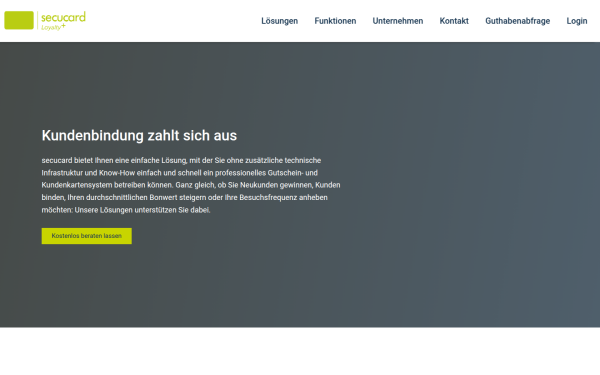Viewport: 600px width, 375px height.
Task: Go to the Unternehmen page
Action: pos(398,21)
